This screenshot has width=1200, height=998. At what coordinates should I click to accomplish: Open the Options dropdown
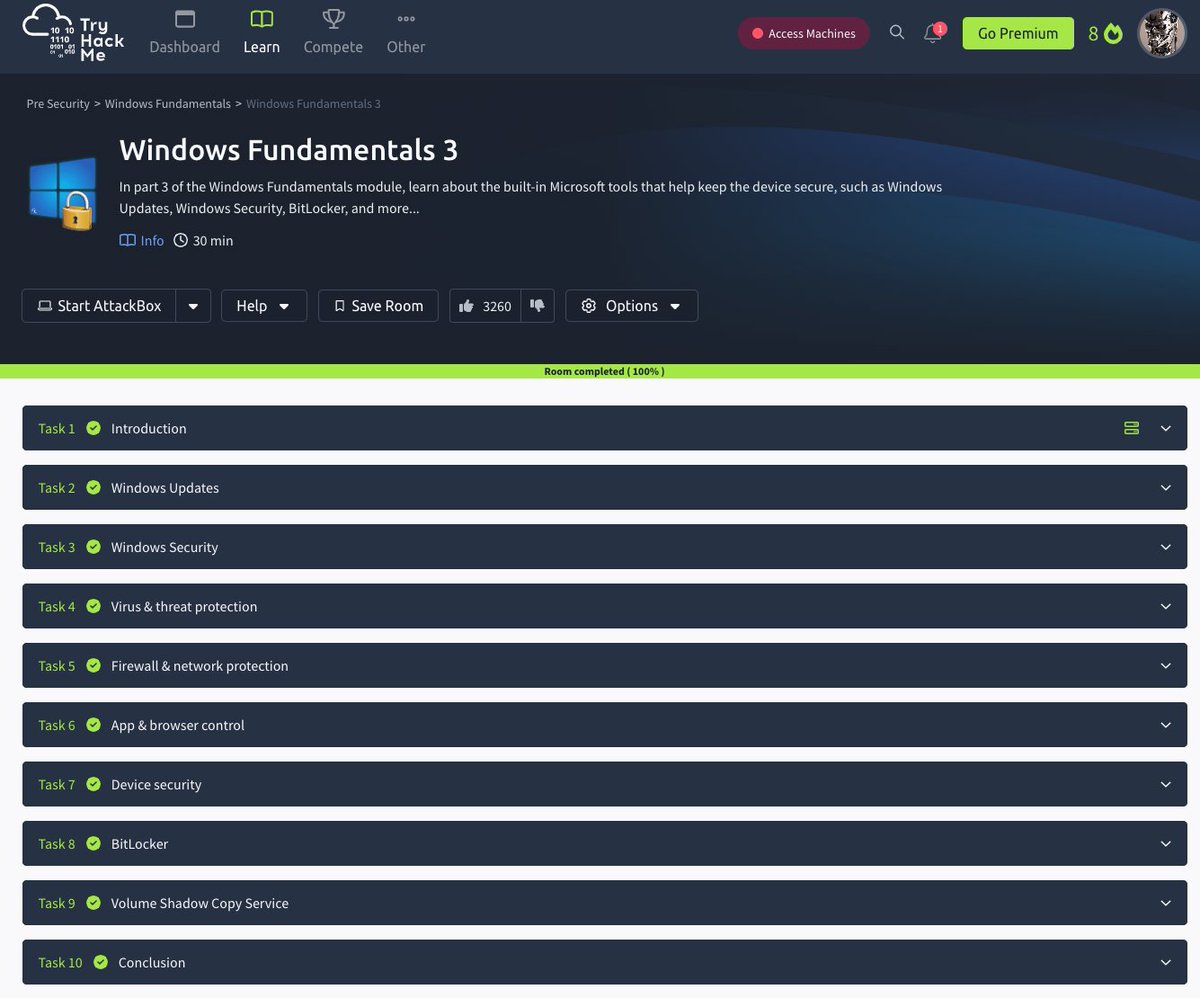[632, 306]
